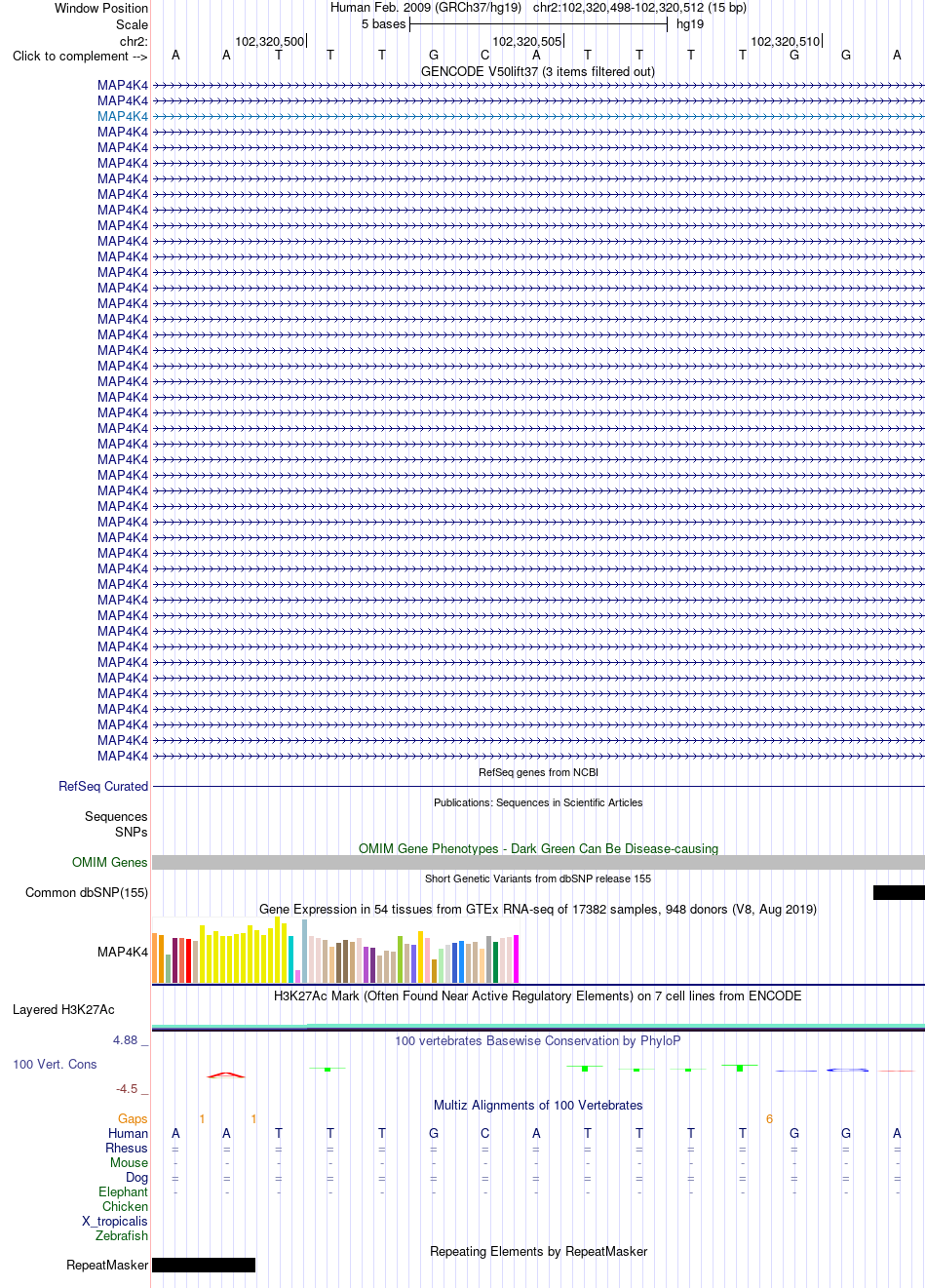Click the 'Click to complement -->' label

coord(80,56)
